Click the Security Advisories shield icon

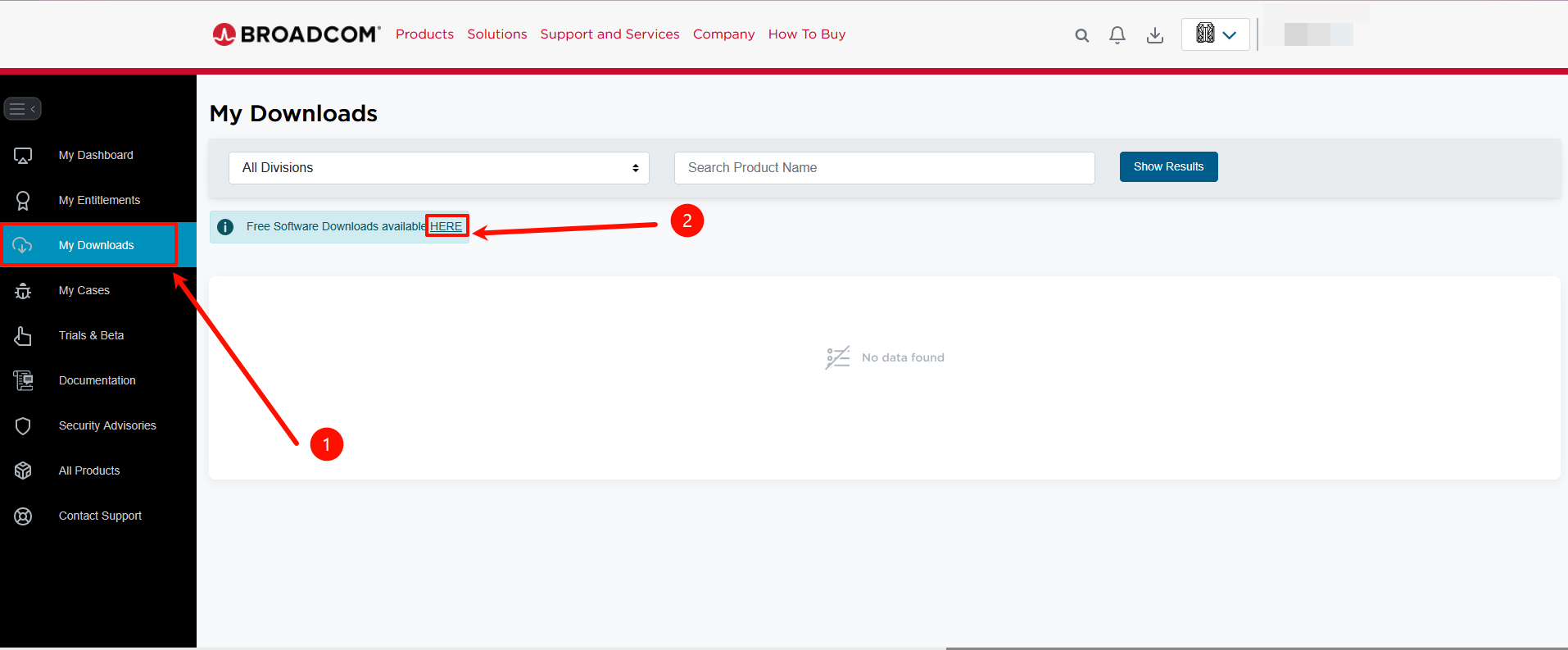23,426
